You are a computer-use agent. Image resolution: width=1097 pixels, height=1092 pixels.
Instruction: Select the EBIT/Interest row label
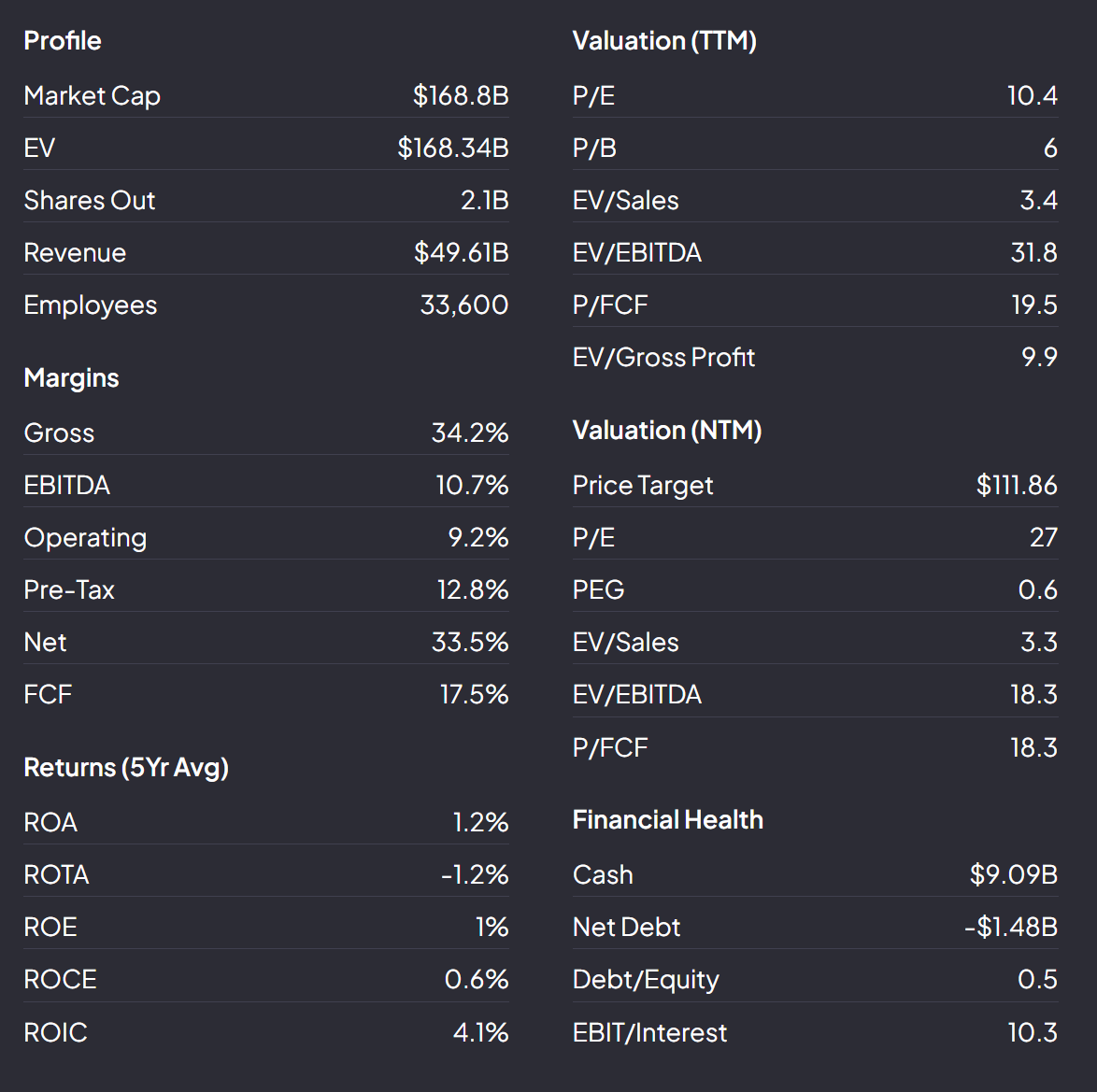coord(649,1032)
